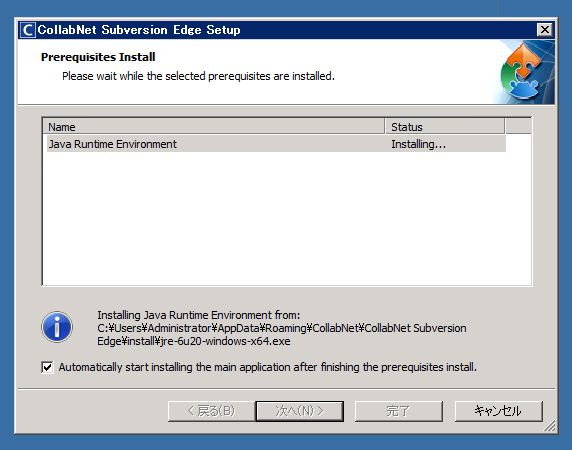
Task: Click the blue information icon
Action: (x=57, y=327)
